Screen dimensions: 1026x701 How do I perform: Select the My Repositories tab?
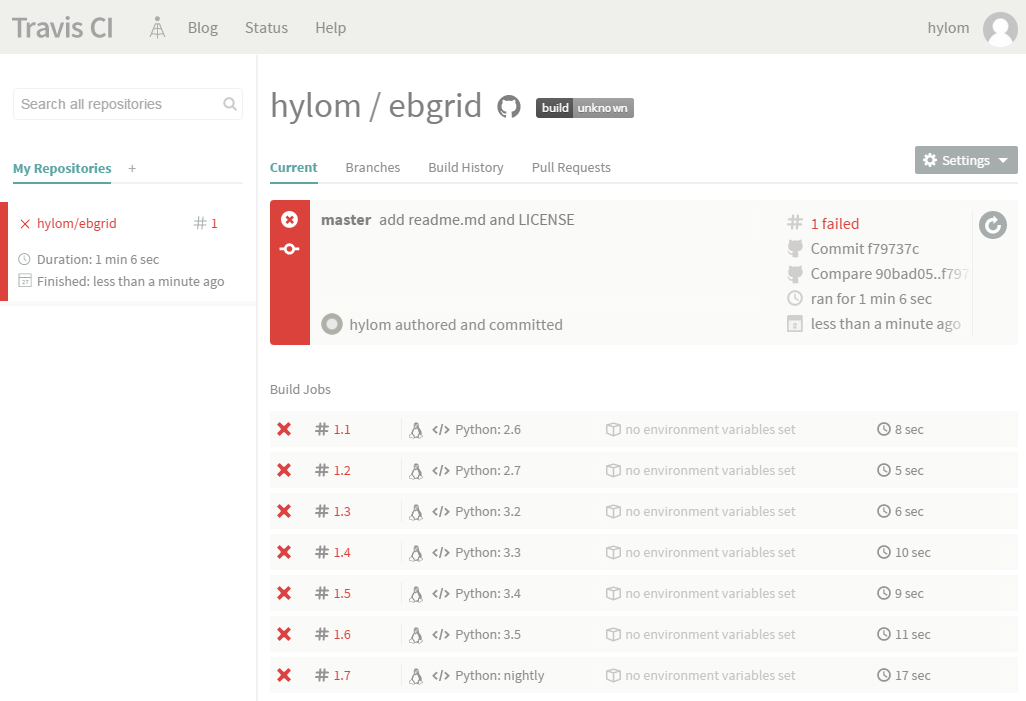tap(62, 168)
